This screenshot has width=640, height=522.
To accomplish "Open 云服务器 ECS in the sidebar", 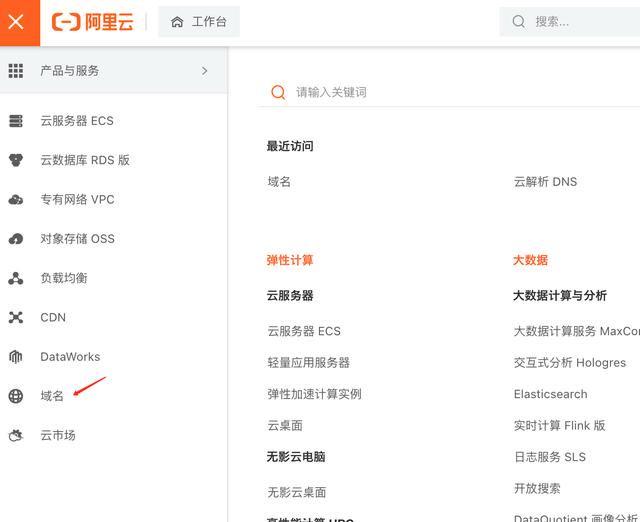I will 77,121.
